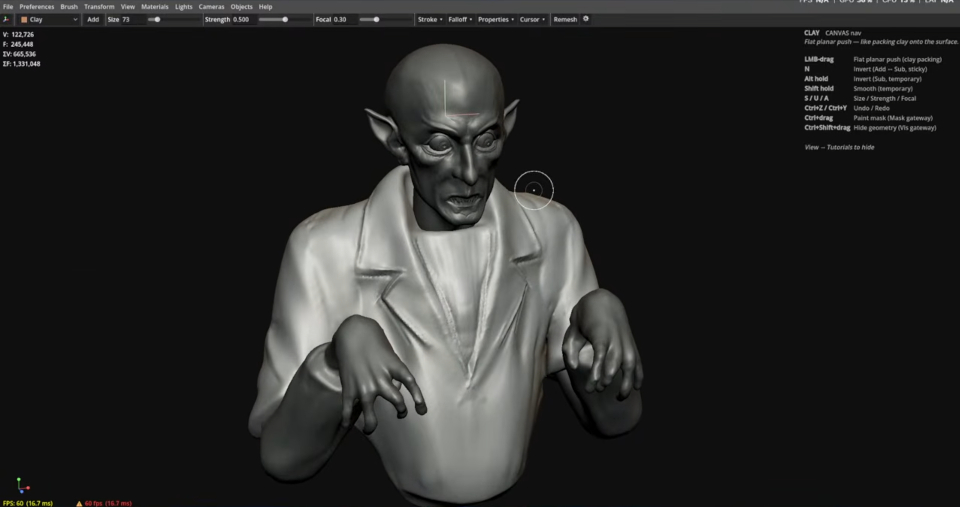Open the Preferences menu
960x507 pixels.
(x=37, y=7)
